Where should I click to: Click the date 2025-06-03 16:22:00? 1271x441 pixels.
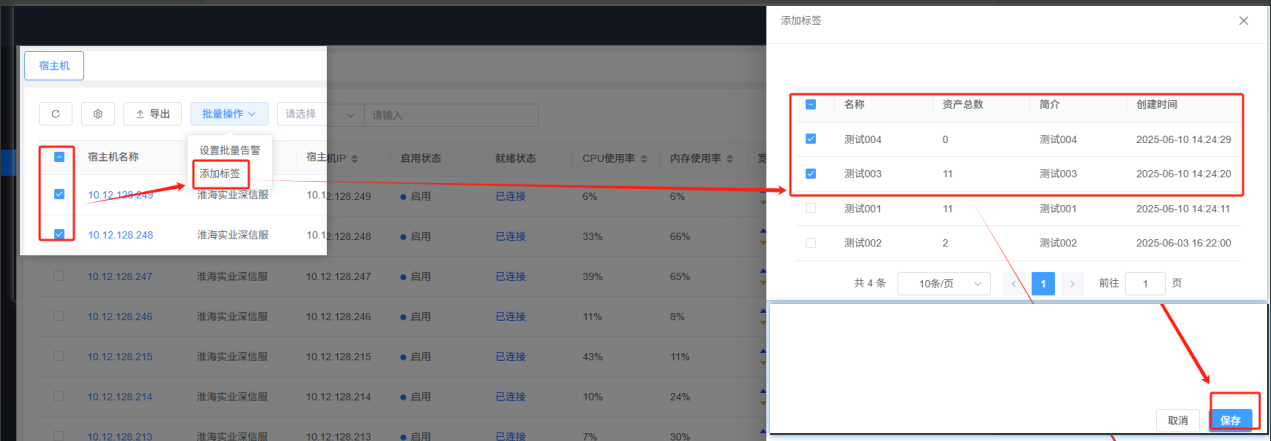coord(1184,243)
